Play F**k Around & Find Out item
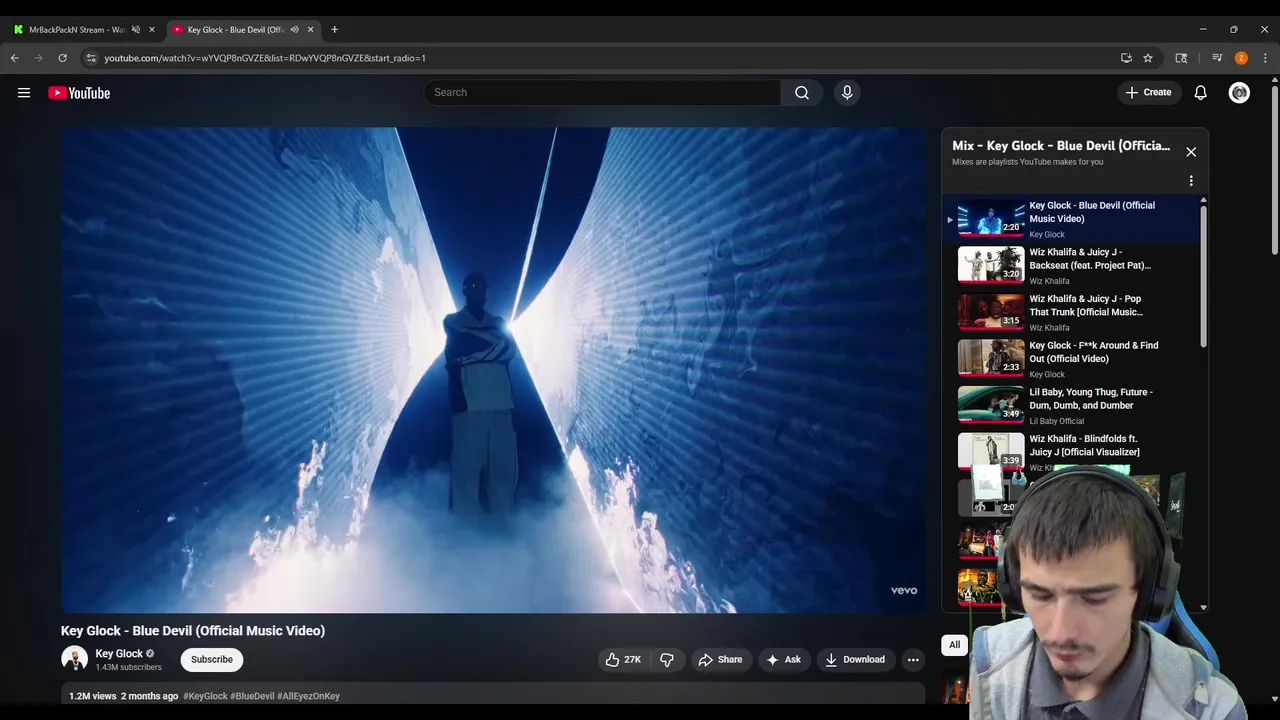The height and width of the screenshot is (720, 1280). (x=1071, y=359)
